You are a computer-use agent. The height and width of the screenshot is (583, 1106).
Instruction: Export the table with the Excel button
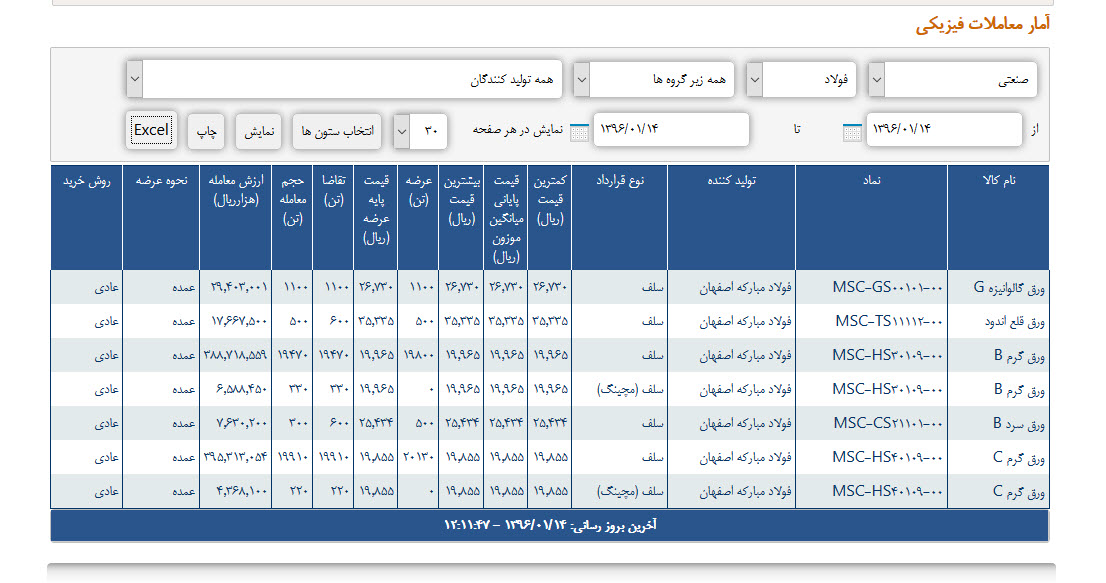tap(152, 130)
